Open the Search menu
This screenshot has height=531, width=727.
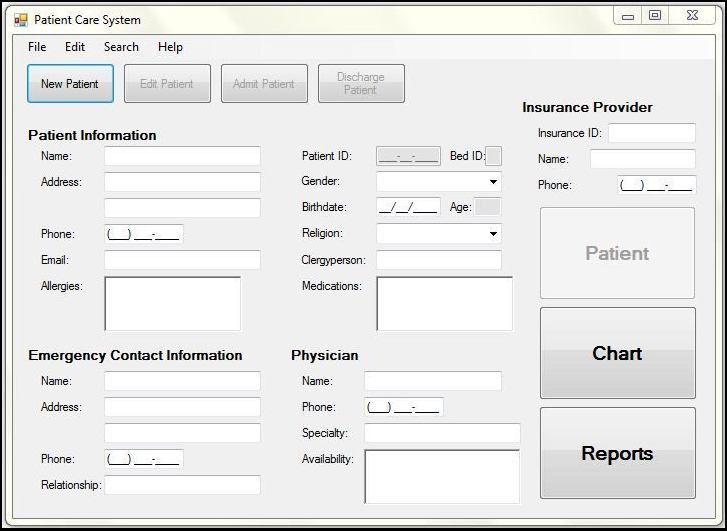tap(121, 47)
